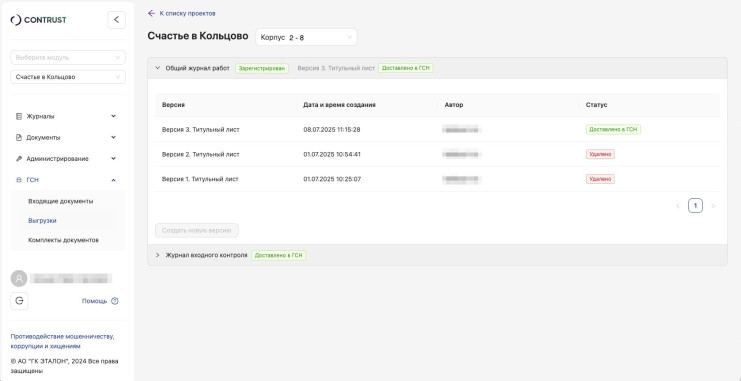Click the date 08.07.2025 11:15:28
This screenshot has width=741, height=381.
click(332, 130)
